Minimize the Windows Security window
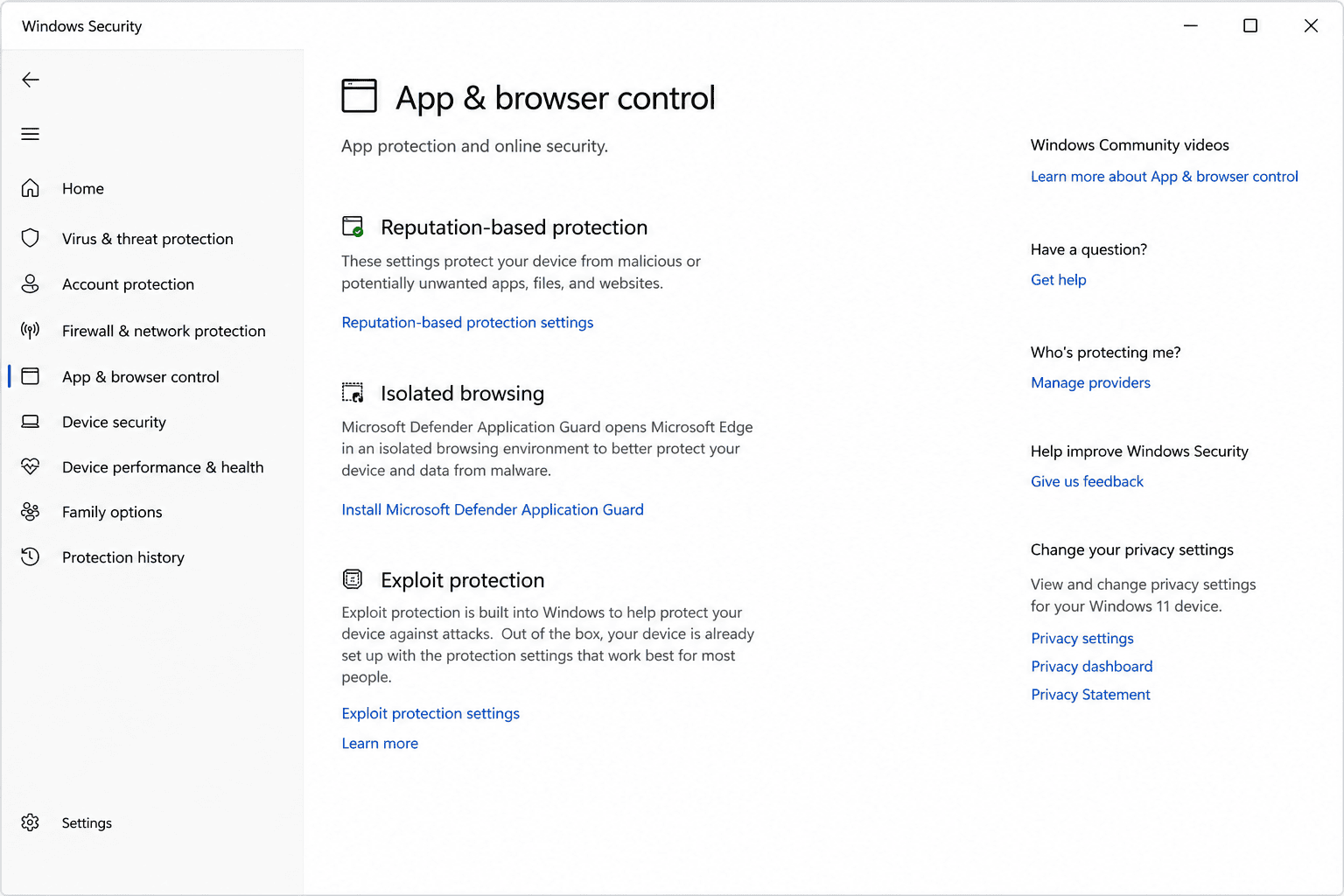 [x=1191, y=25]
